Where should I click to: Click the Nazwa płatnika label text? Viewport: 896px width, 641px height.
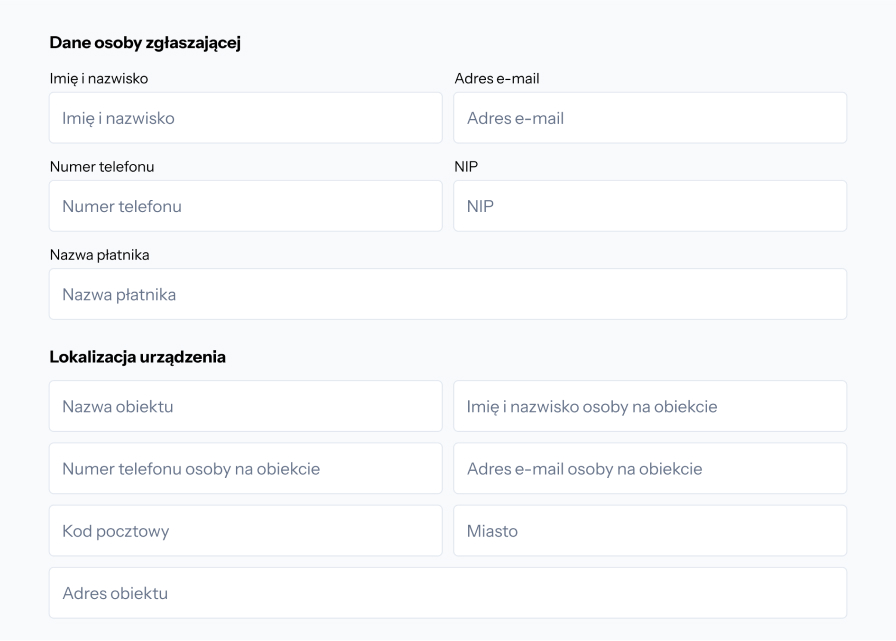(x=99, y=254)
